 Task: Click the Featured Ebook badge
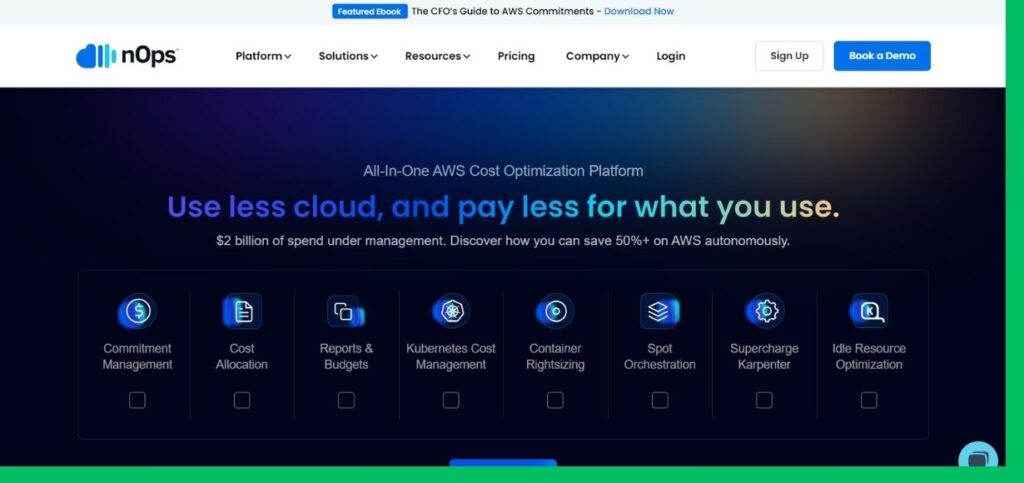pyautogui.click(x=370, y=11)
